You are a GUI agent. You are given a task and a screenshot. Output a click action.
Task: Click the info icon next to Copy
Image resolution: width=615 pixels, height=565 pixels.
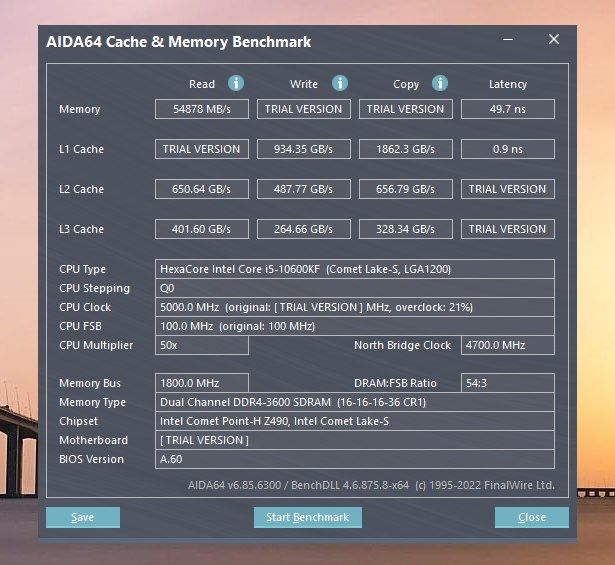[440, 83]
